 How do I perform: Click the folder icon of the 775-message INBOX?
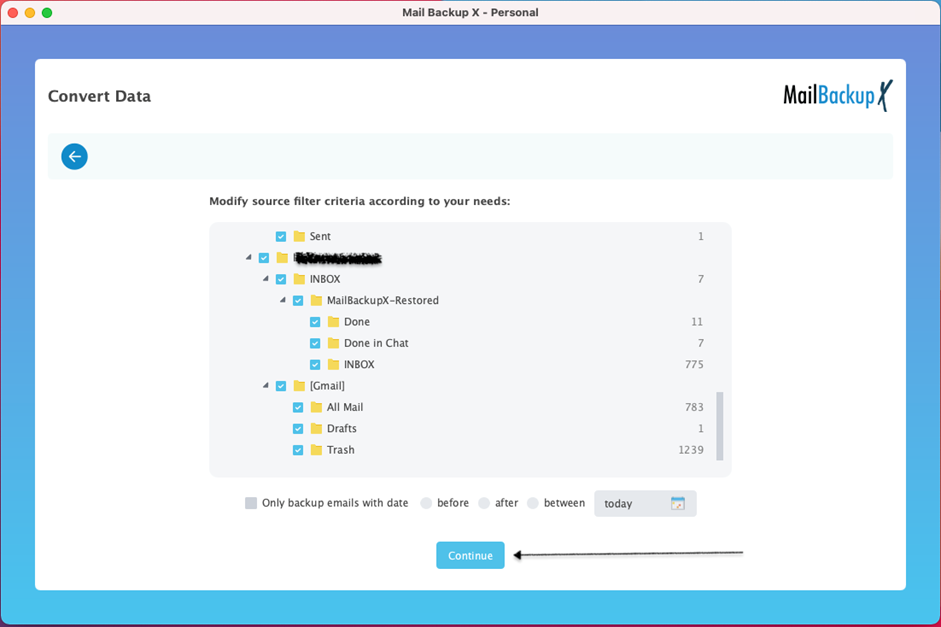[333, 364]
